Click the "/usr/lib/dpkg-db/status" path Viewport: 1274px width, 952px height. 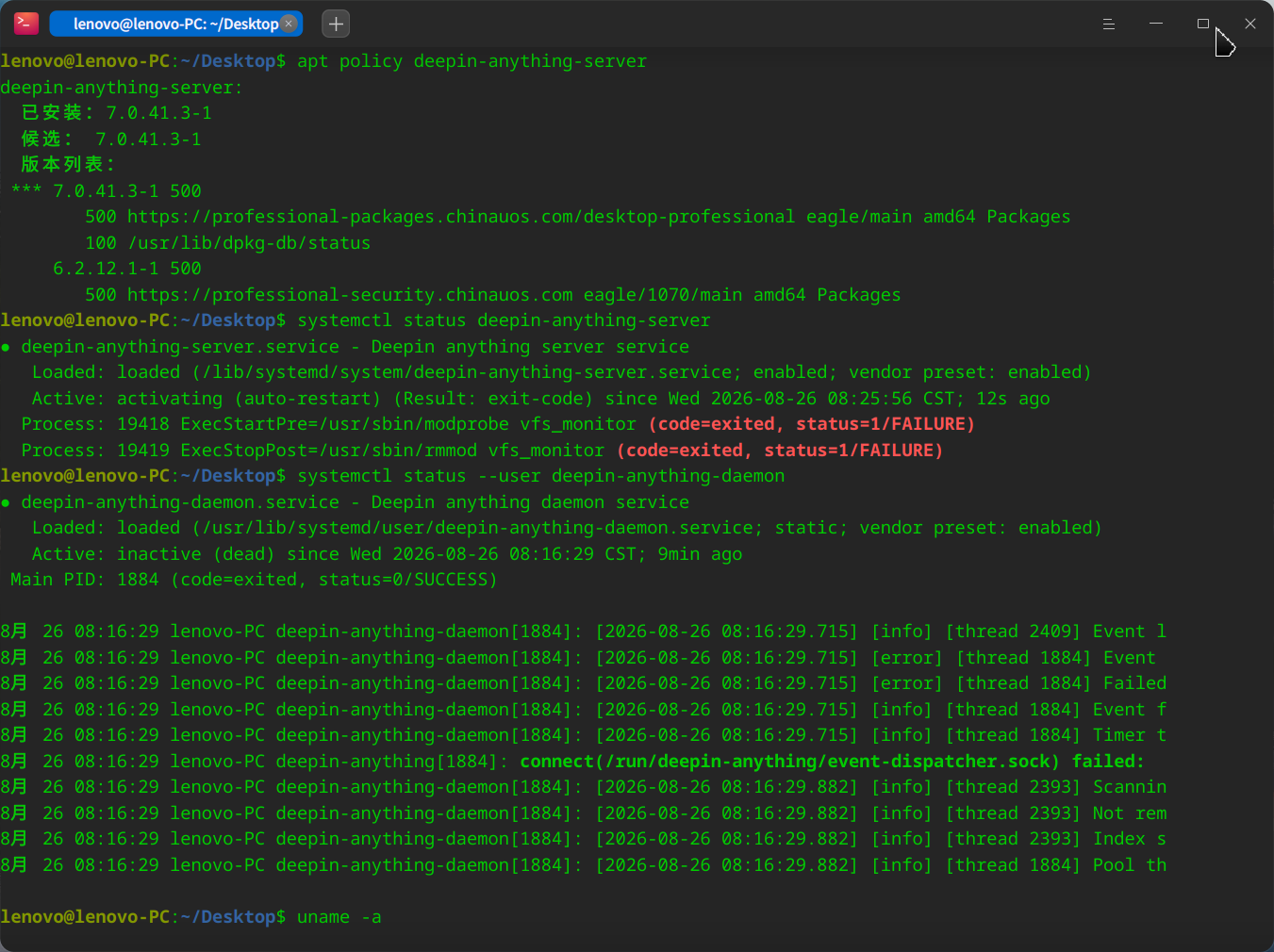[x=249, y=243]
